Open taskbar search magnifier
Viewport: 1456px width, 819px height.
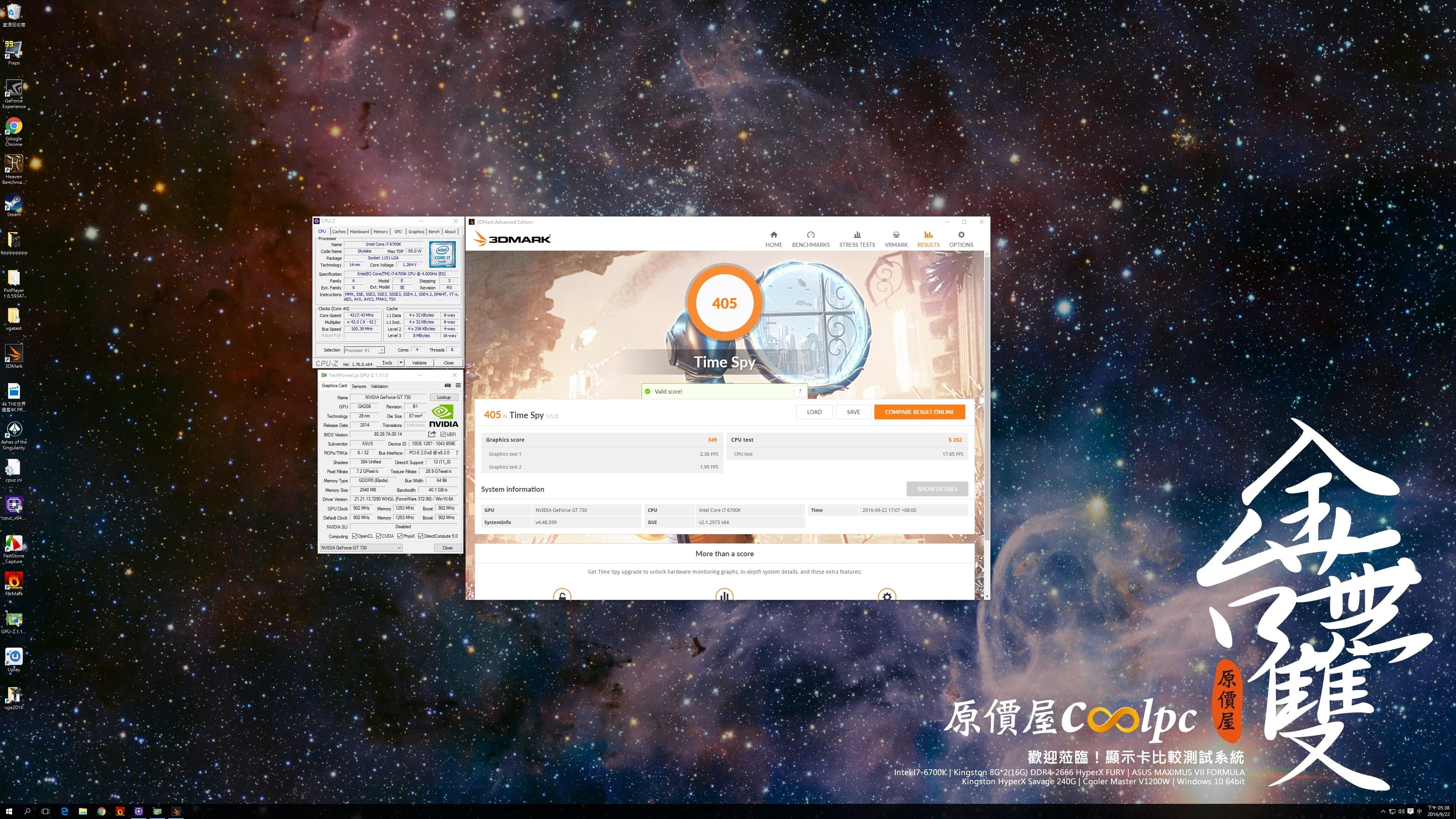tap(27, 811)
